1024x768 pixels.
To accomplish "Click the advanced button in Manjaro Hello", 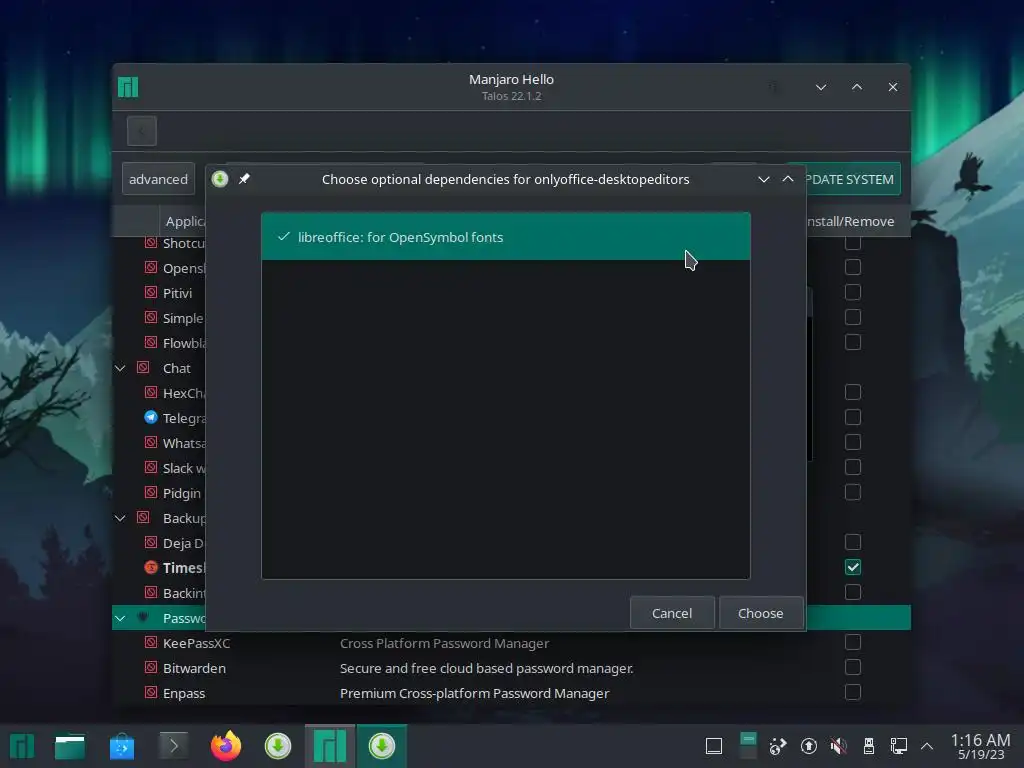I will click(x=158, y=179).
